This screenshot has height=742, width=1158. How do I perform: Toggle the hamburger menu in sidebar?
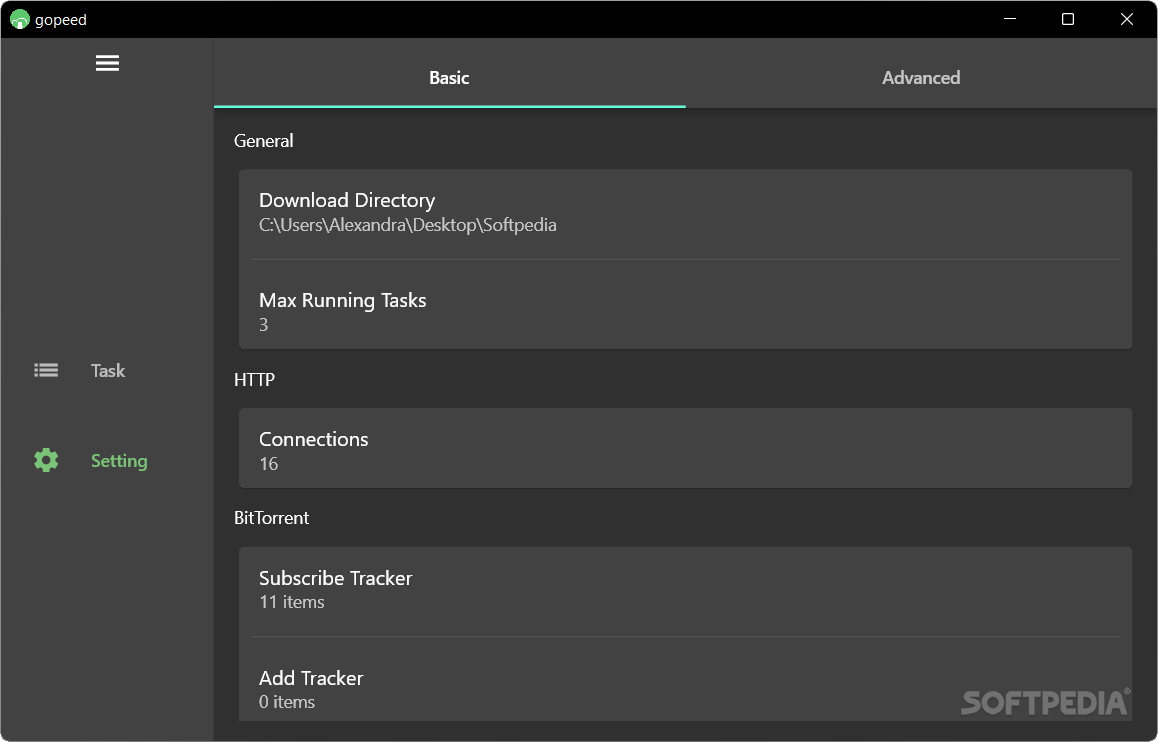pos(107,63)
